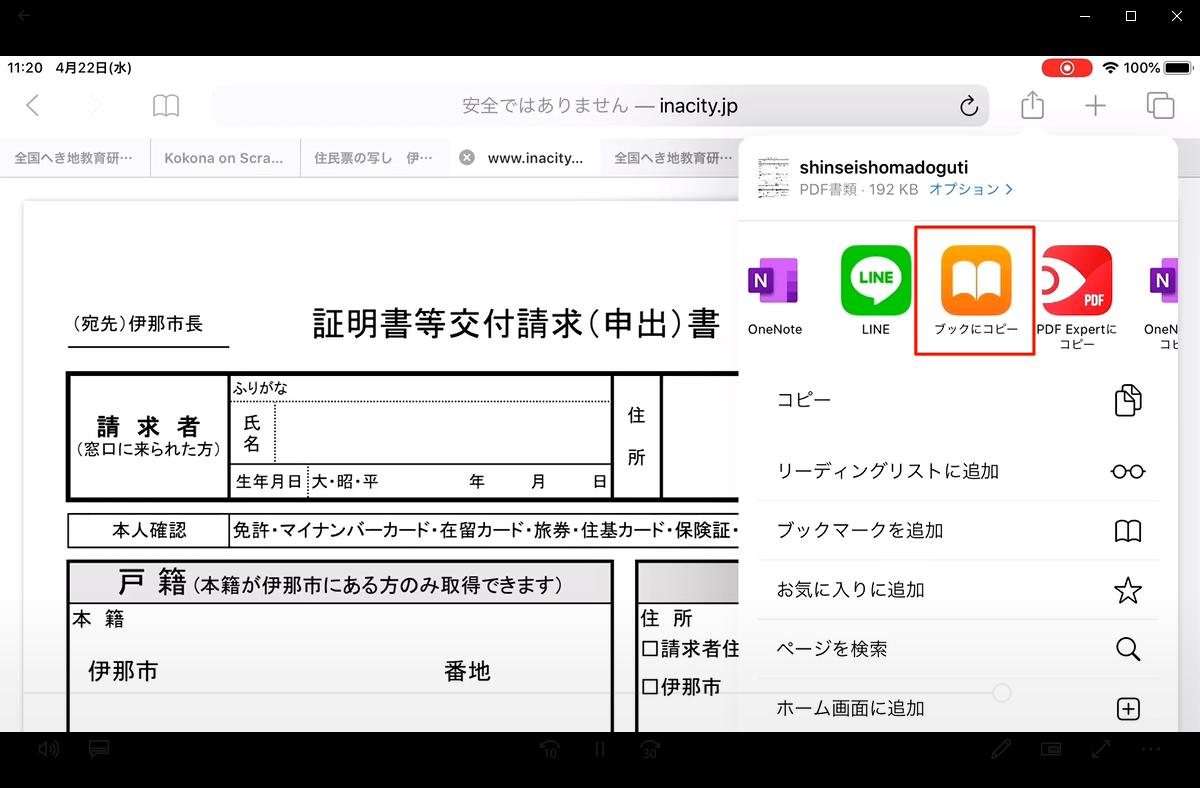
Task: Share to the LINE app icon
Action: coord(875,281)
